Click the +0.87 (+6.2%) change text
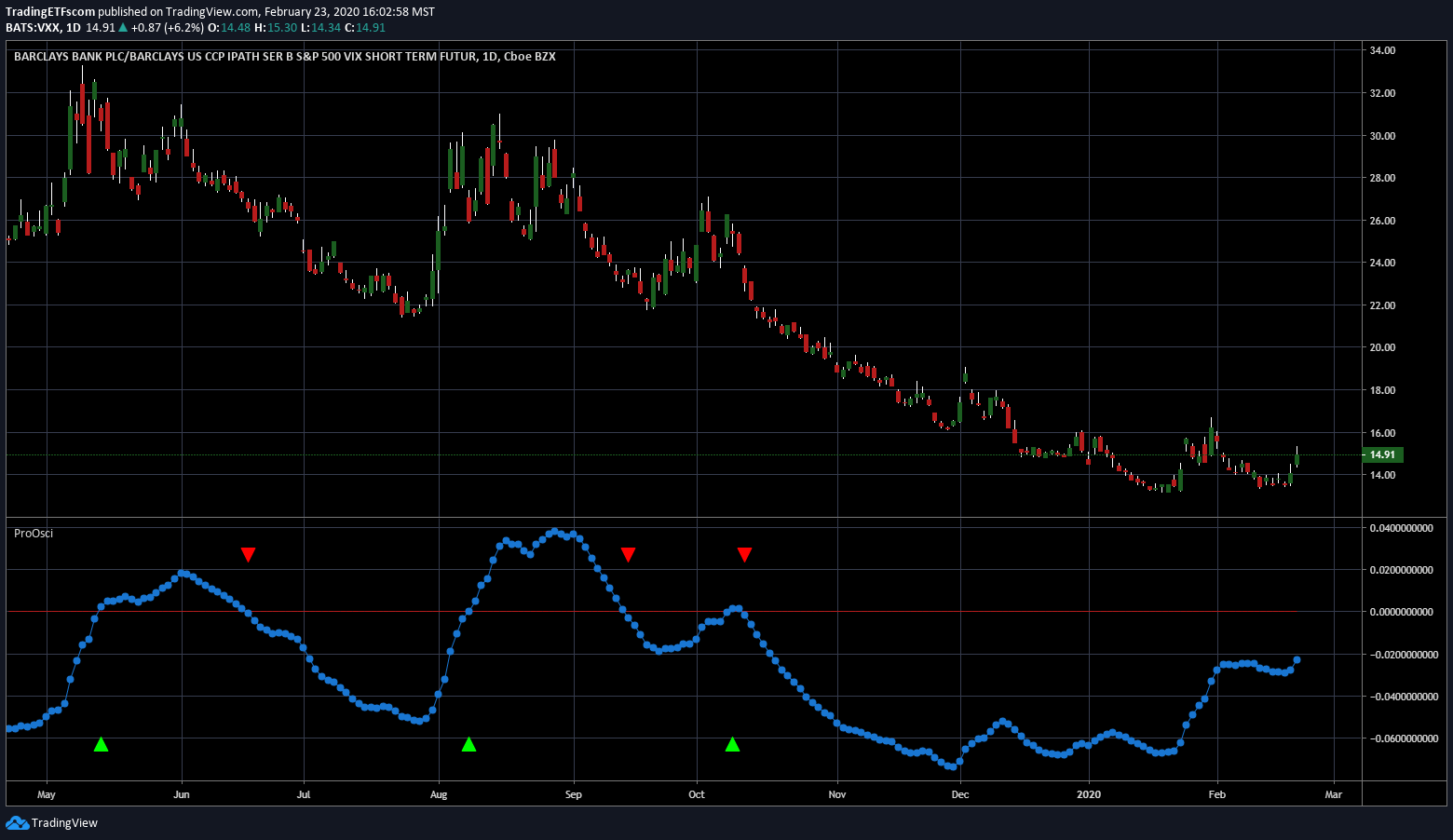The height and width of the screenshot is (840, 1453). 168,28
